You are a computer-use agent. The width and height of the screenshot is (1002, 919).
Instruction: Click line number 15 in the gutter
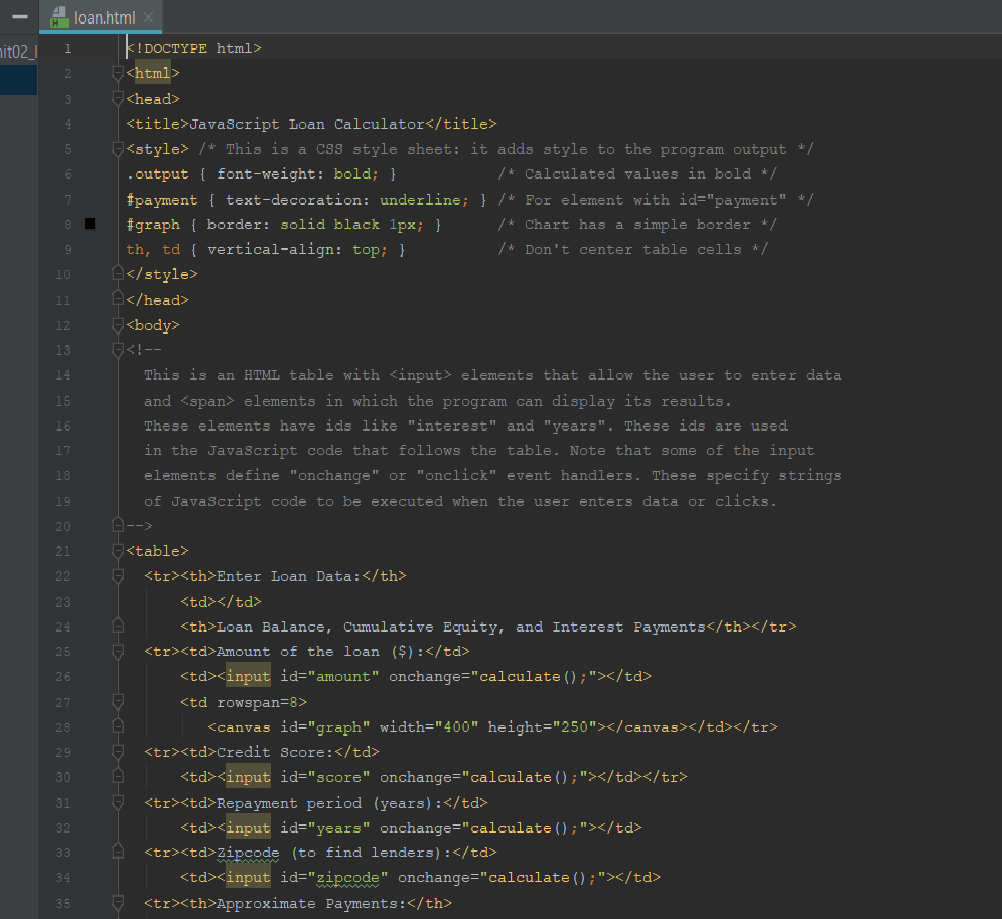pyautogui.click(x=62, y=400)
